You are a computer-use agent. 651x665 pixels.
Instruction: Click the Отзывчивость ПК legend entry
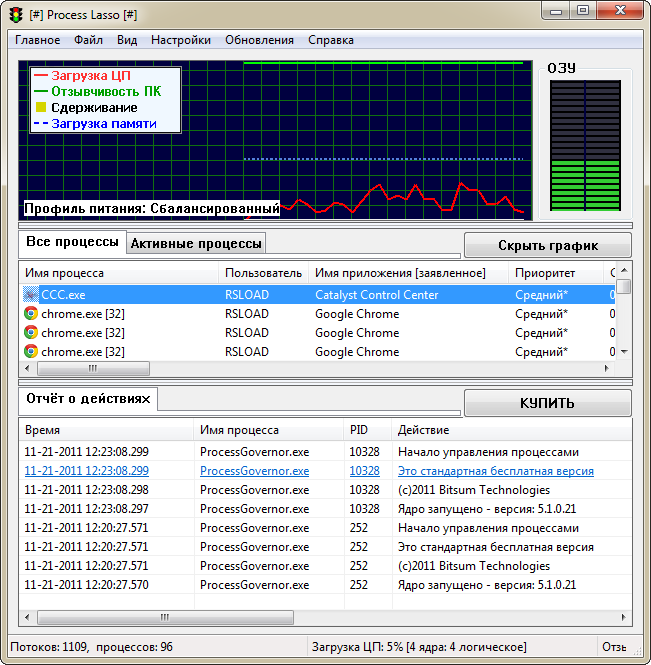tap(98, 91)
